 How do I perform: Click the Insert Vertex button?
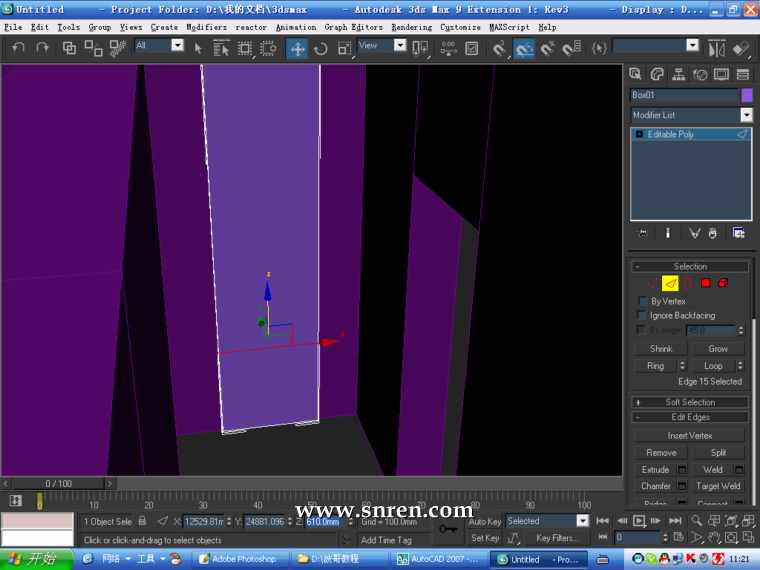689,436
